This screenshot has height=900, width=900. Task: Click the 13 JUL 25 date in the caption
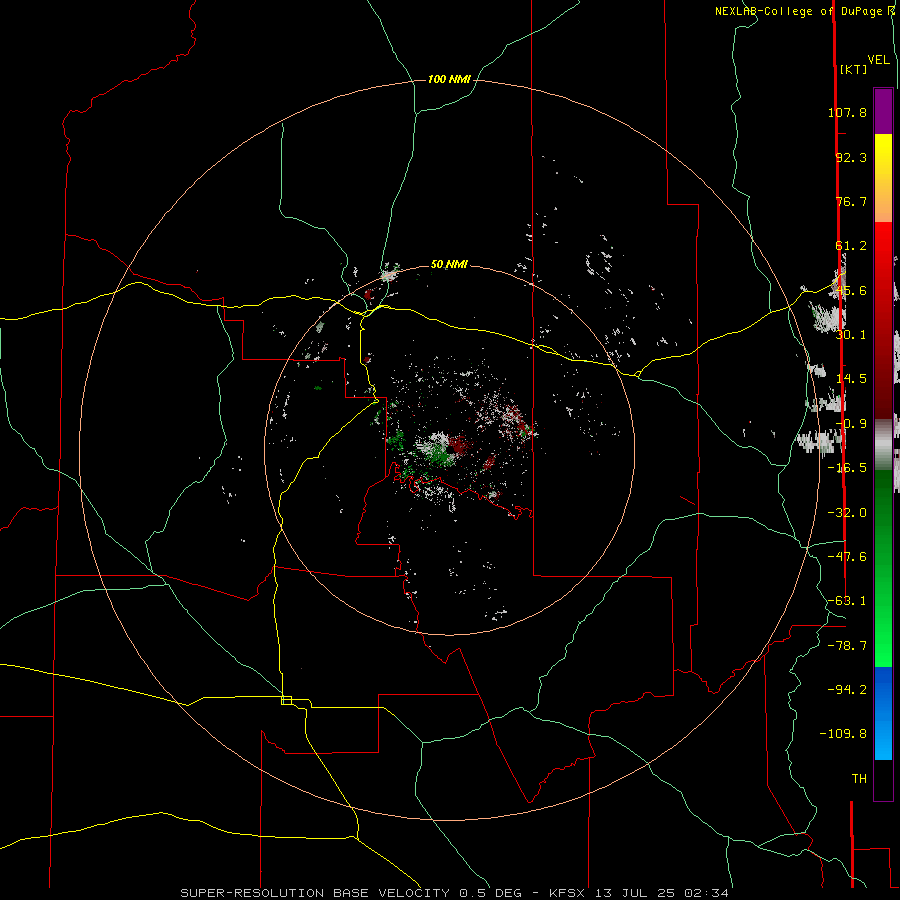point(637,893)
